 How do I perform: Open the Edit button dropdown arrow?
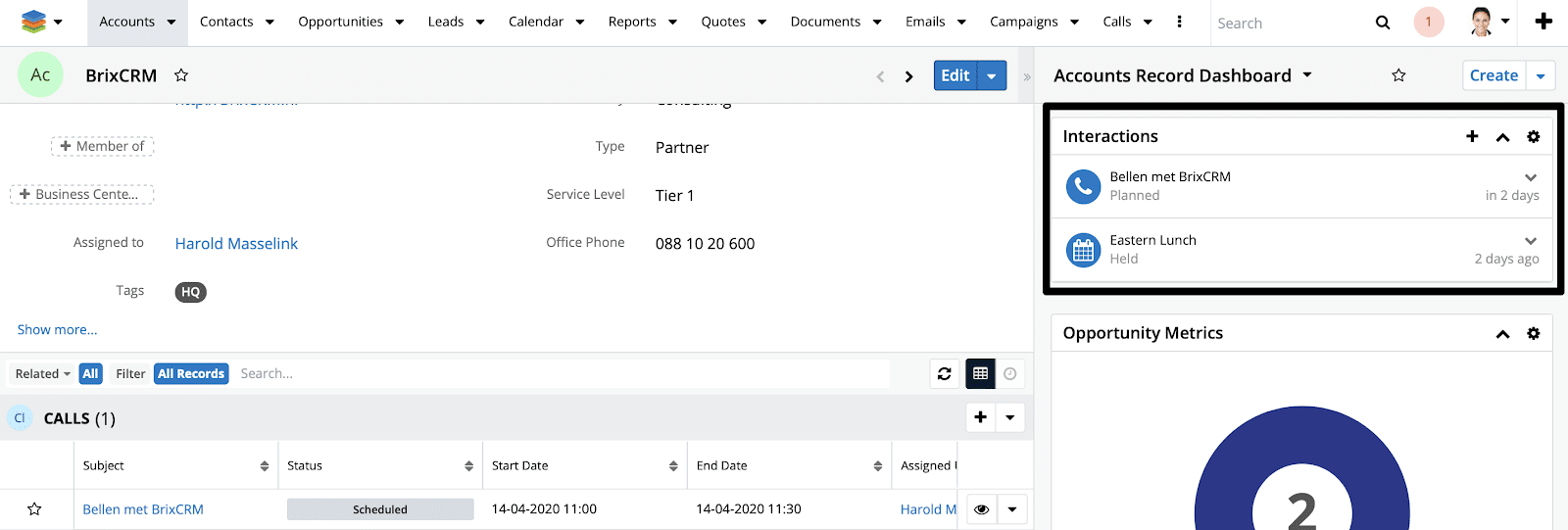992,75
